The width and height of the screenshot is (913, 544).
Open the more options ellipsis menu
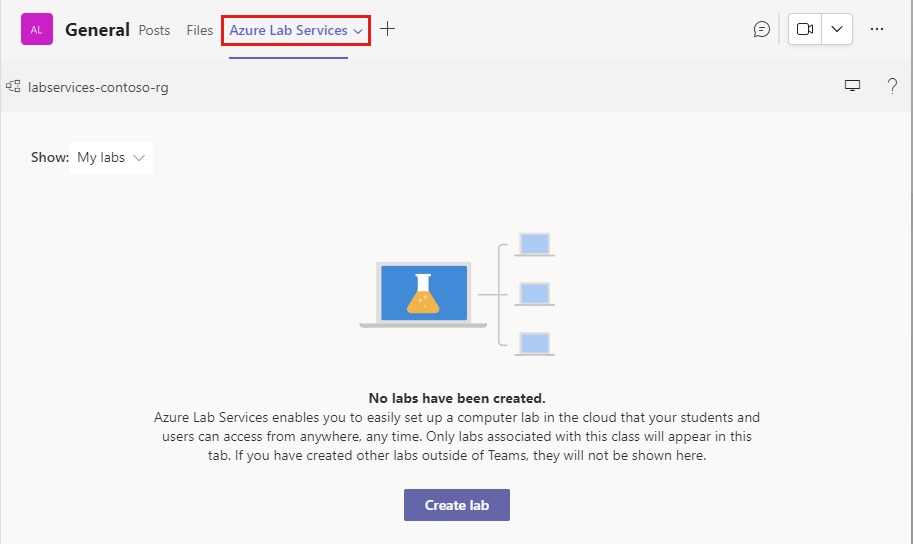click(877, 29)
